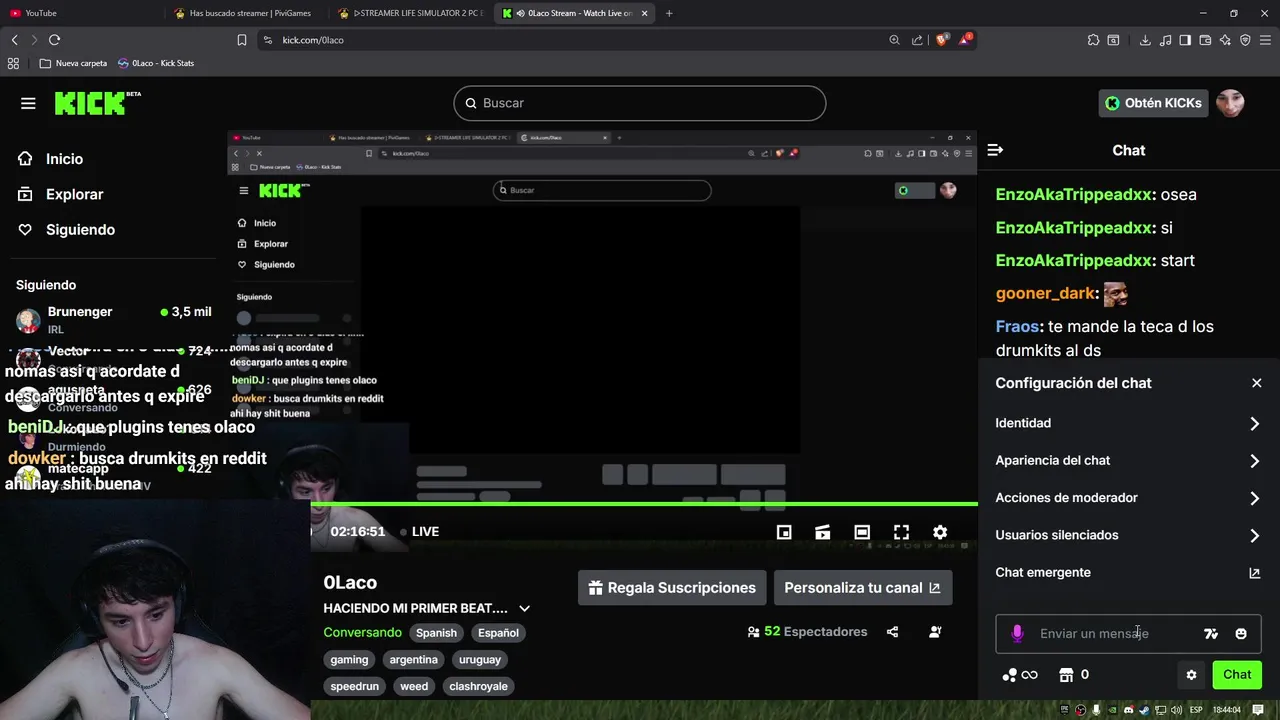Open user profile avatar menu
This screenshot has height=720, width=1280.
pos(1230,103)
